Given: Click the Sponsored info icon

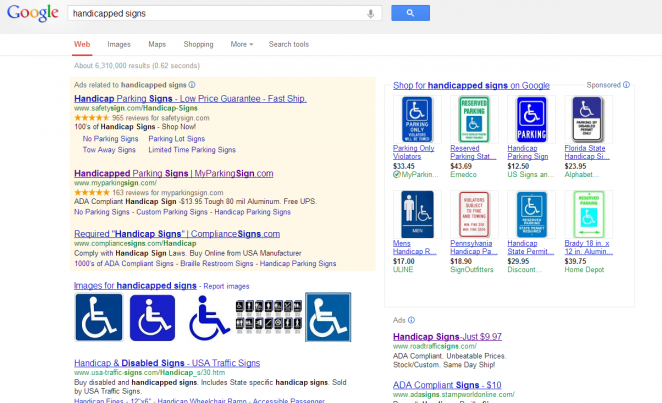Looking at the screenshot, I should (626, 85).
